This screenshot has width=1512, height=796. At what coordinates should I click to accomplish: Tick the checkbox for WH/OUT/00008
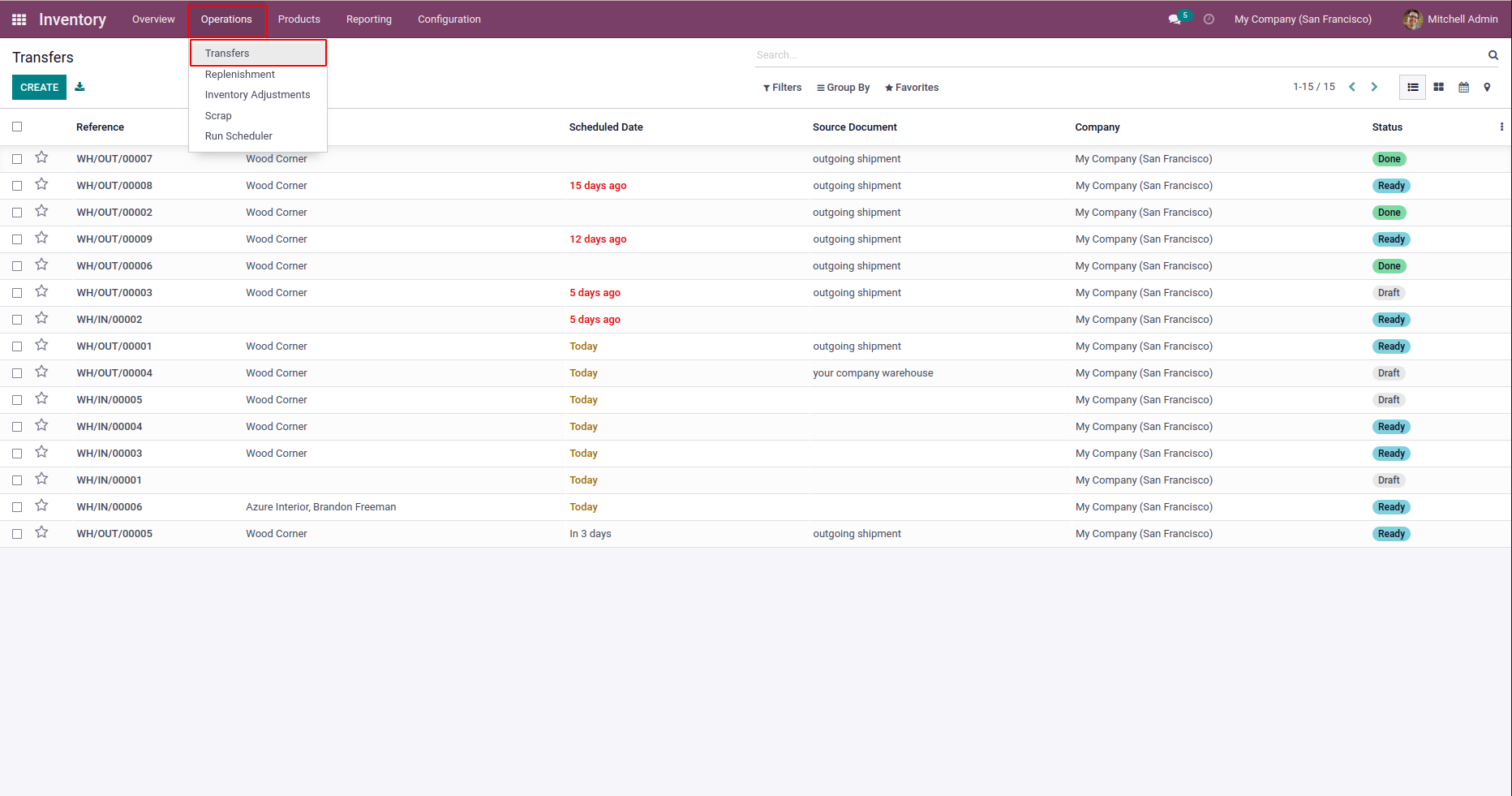tap(17, 186)
